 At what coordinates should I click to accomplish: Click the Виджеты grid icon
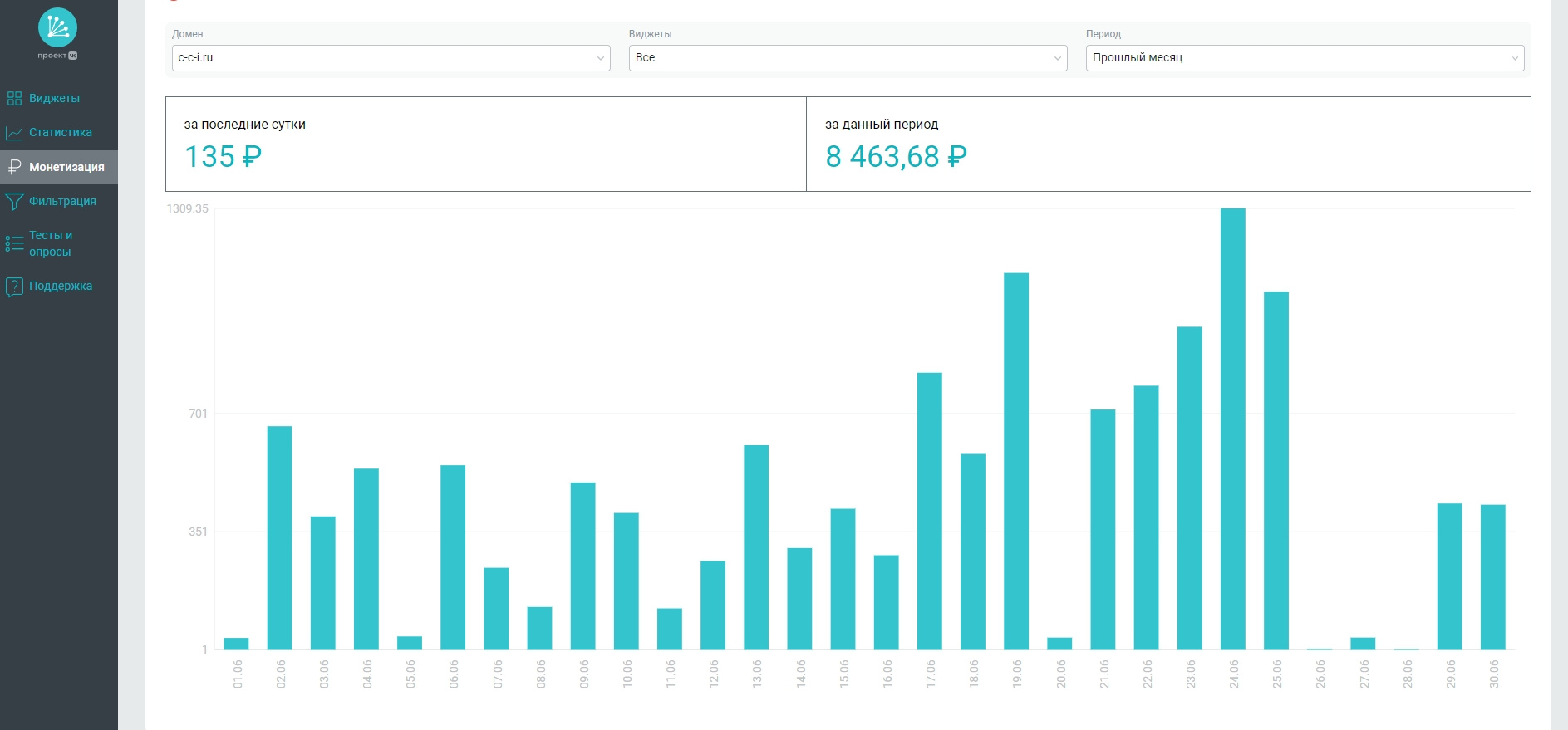tap(14, 99)
